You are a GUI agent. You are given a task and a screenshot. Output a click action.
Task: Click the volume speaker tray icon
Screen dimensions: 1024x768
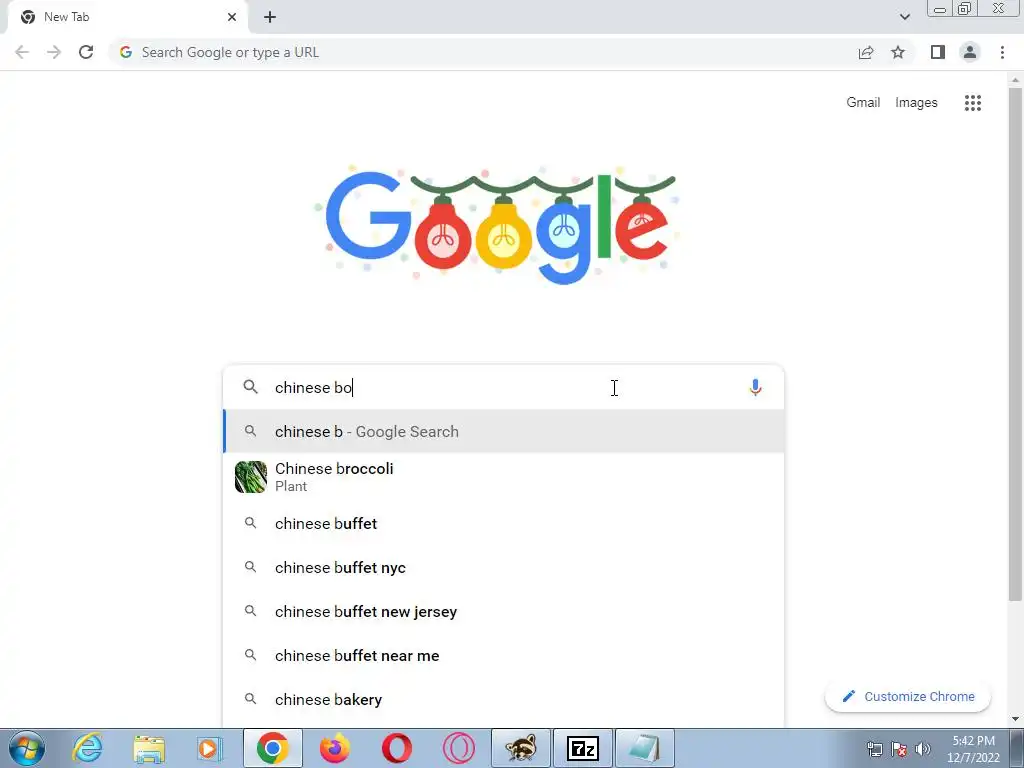[923, 748]
